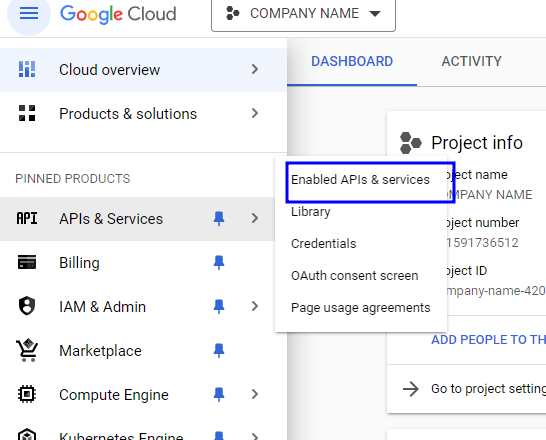
Task: Click the Project info hexagon icon
Action: tap(411, 143)
